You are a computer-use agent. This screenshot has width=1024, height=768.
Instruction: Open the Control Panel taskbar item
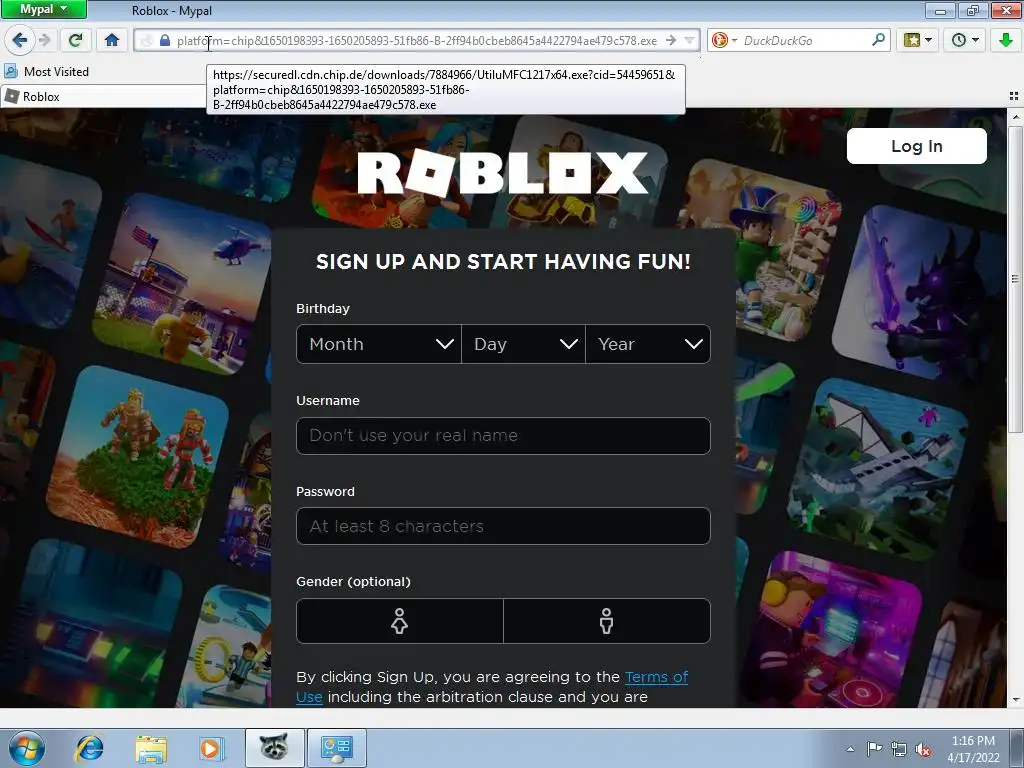[x=336, y=748]
